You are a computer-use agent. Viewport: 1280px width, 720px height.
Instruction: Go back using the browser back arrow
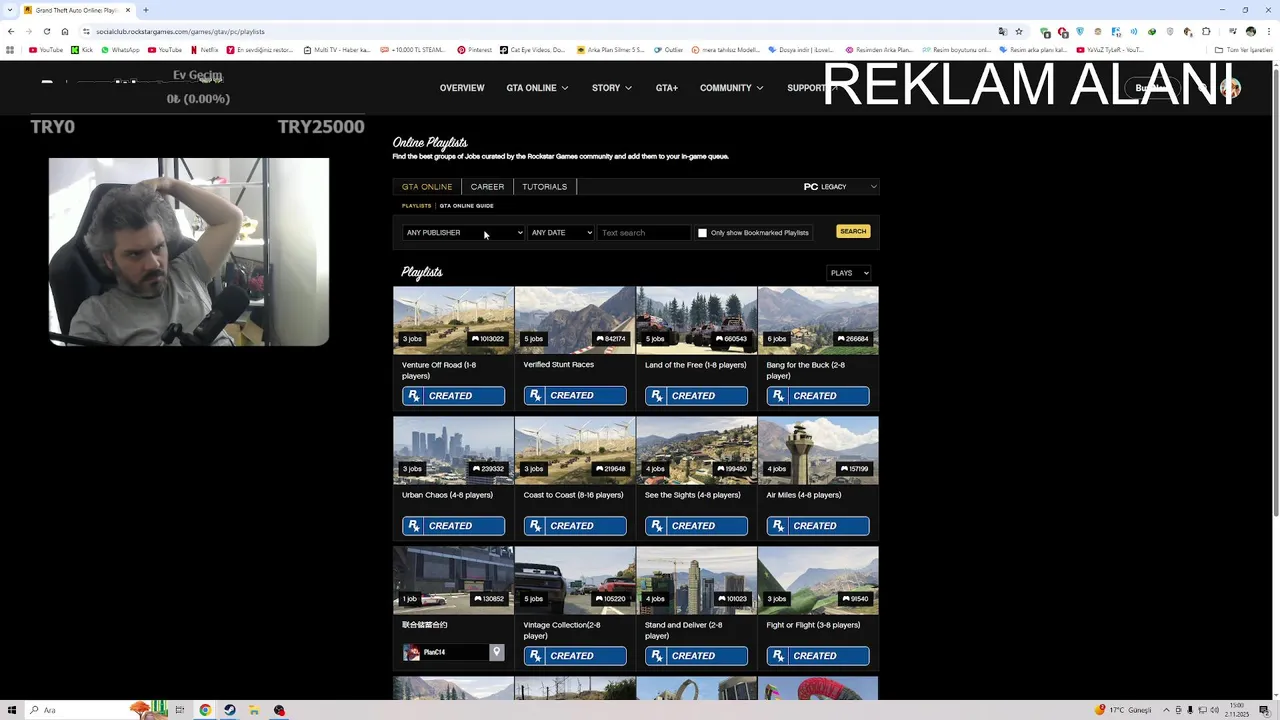(11, 31)
